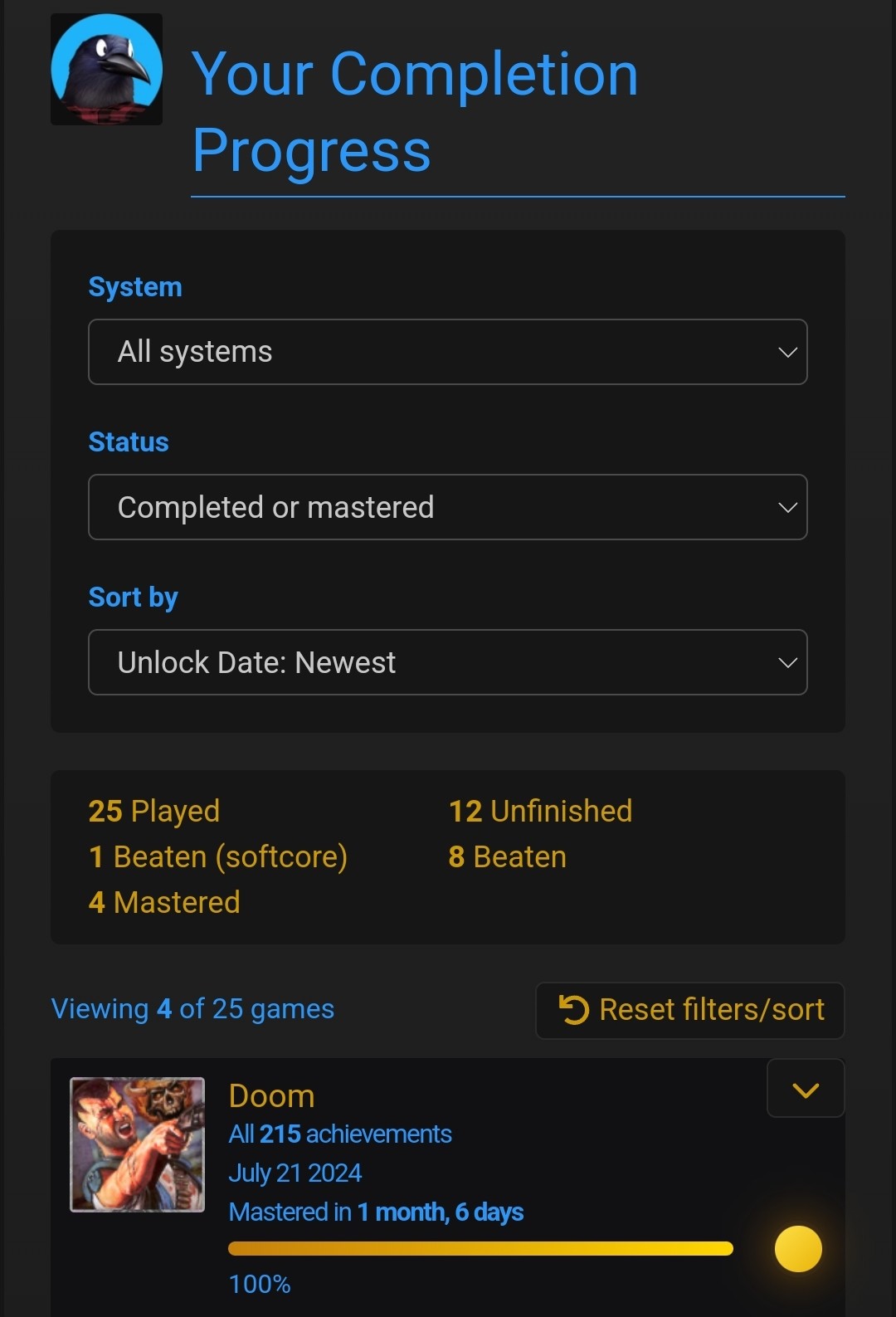Click the chevron arrow in System dropdown

[787, 352]
